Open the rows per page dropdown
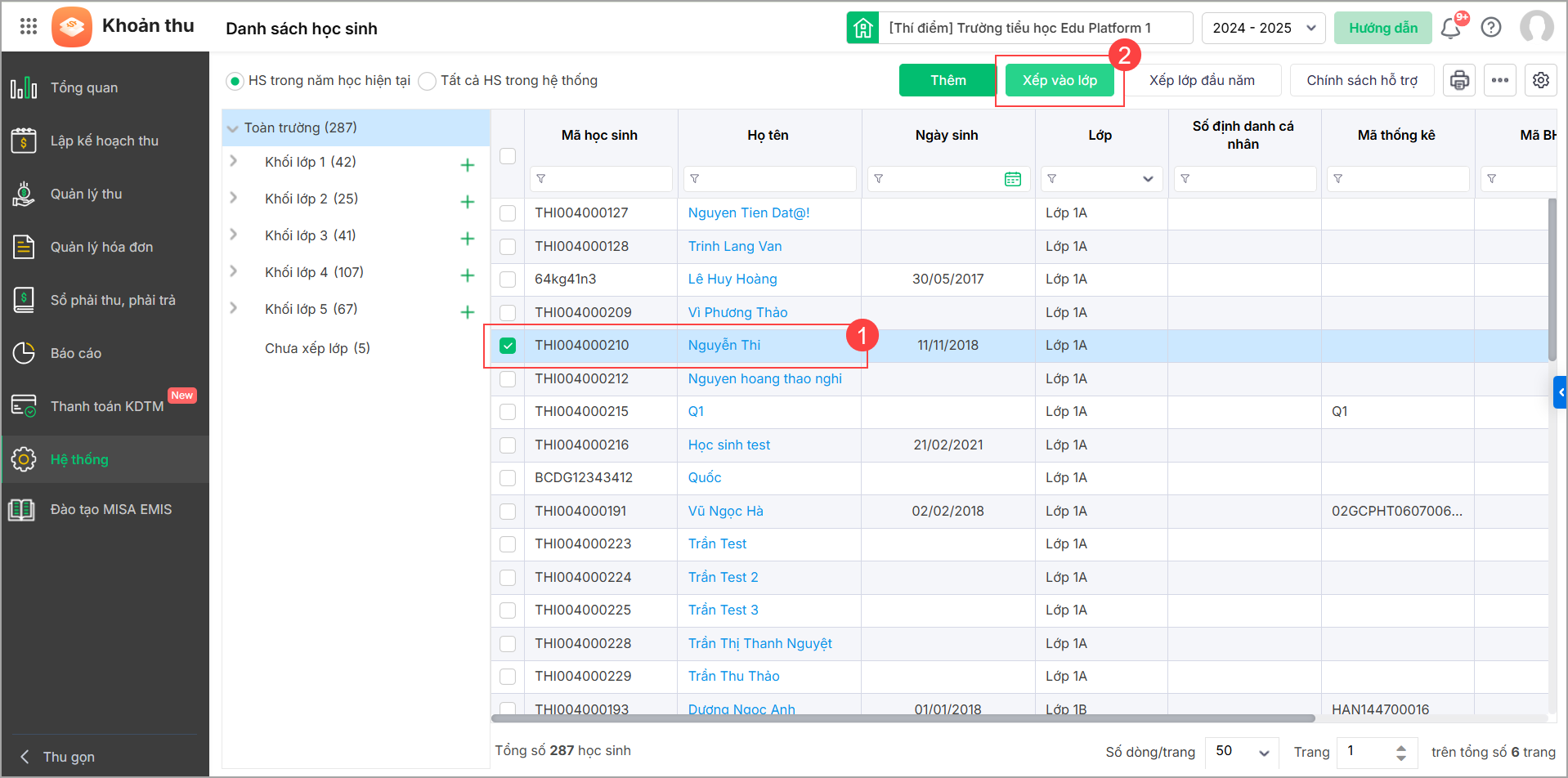 [1242, 751]
